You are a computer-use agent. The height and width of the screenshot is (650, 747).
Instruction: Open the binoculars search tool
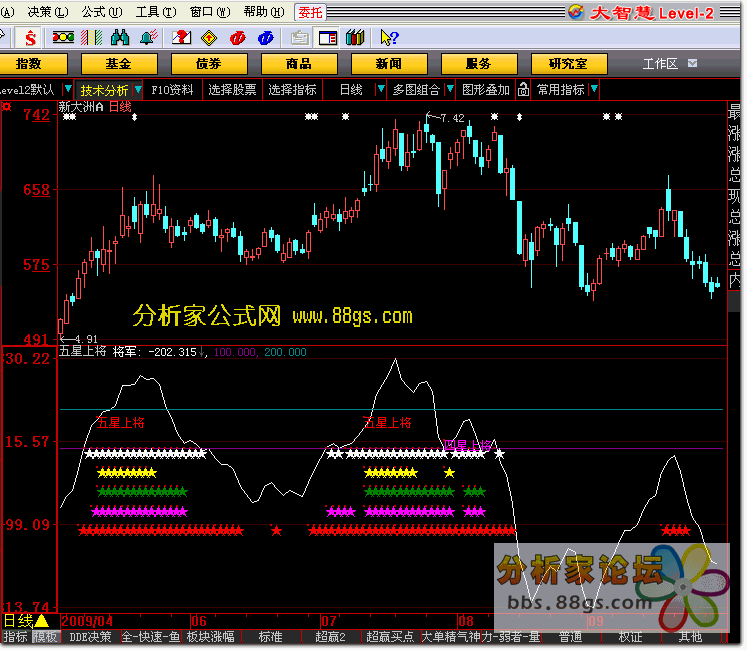point(120,37)
